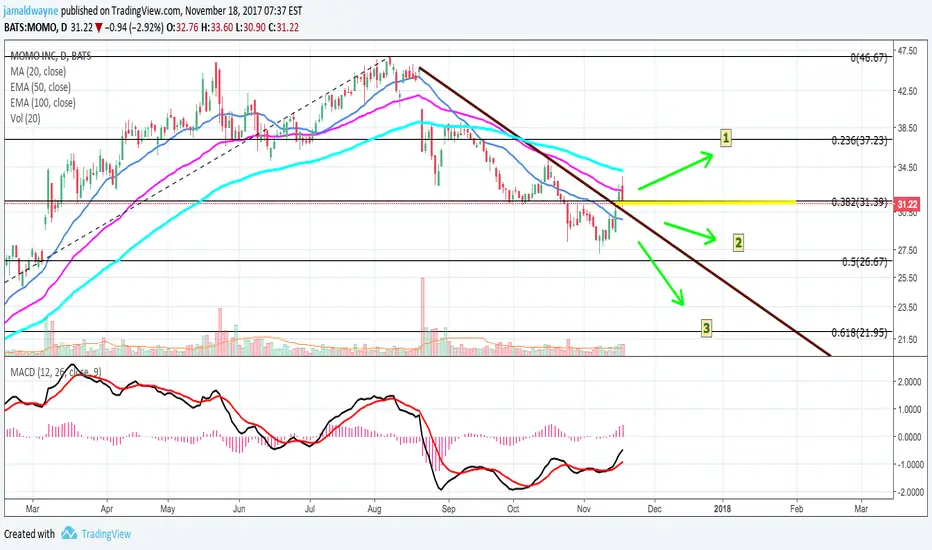Click the 23.50 price axis label
Image resolution: width=932 pixels, height=550 pixels.
(907, 307)
